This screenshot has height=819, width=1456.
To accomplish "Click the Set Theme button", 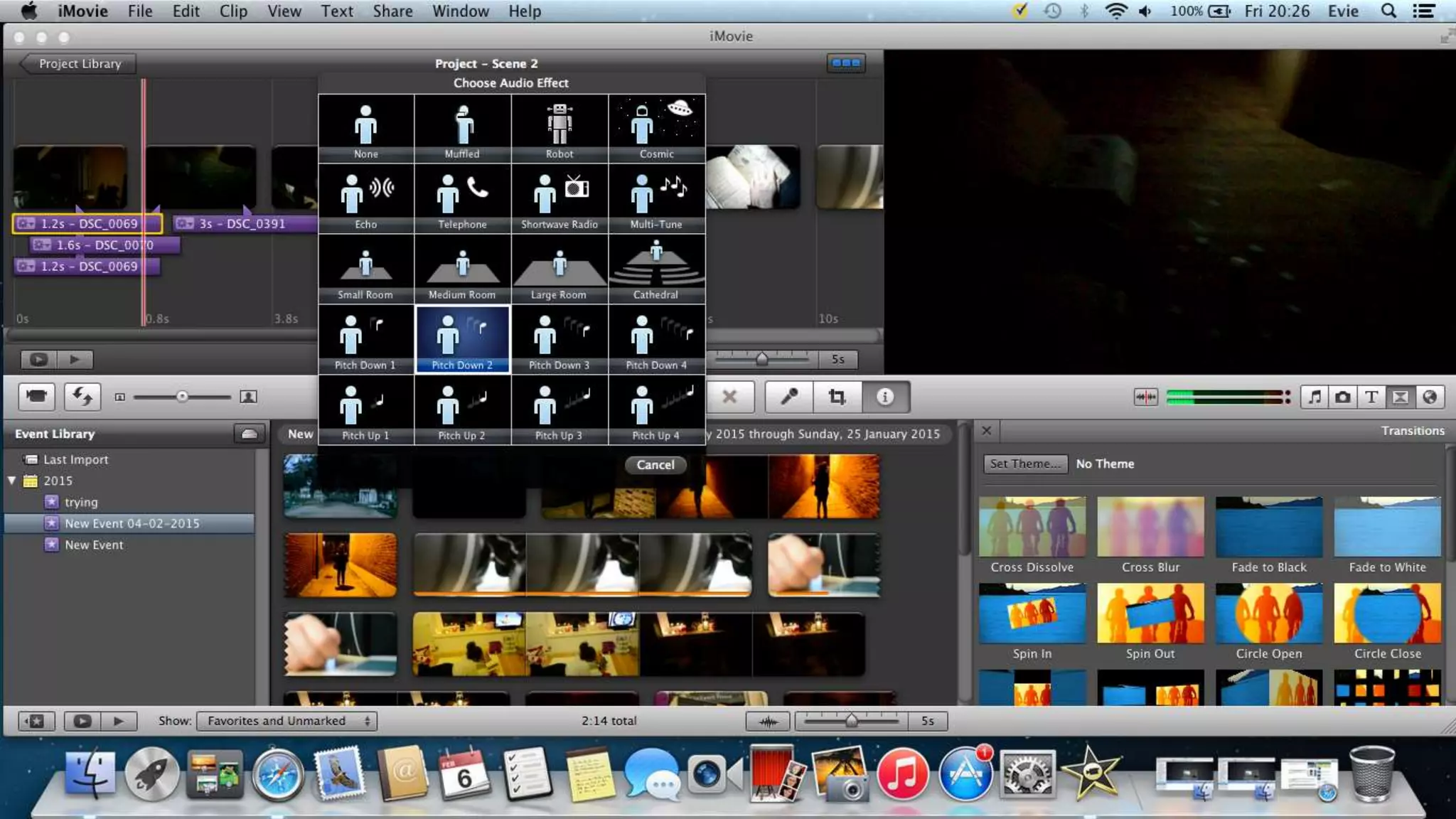I will (1026, 464).
